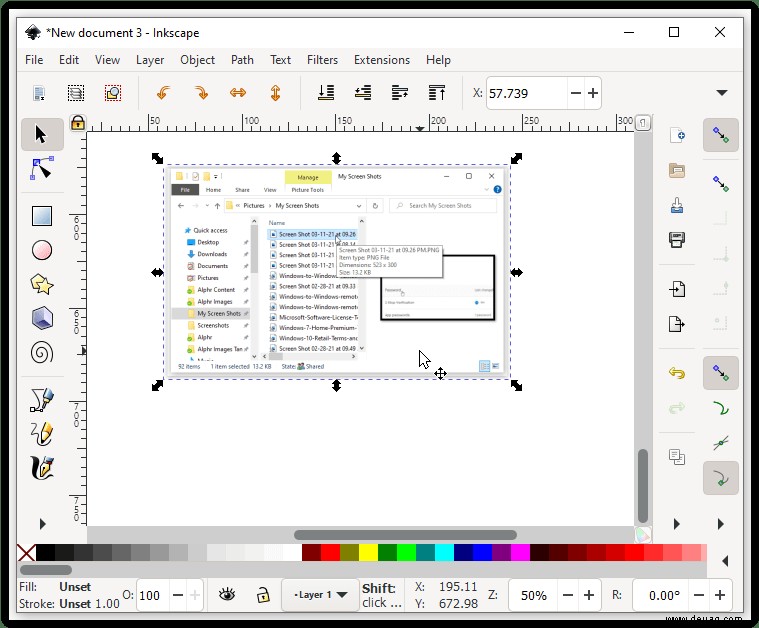Open the Extensions menu
759x628 pixels.
coord(382,60)
